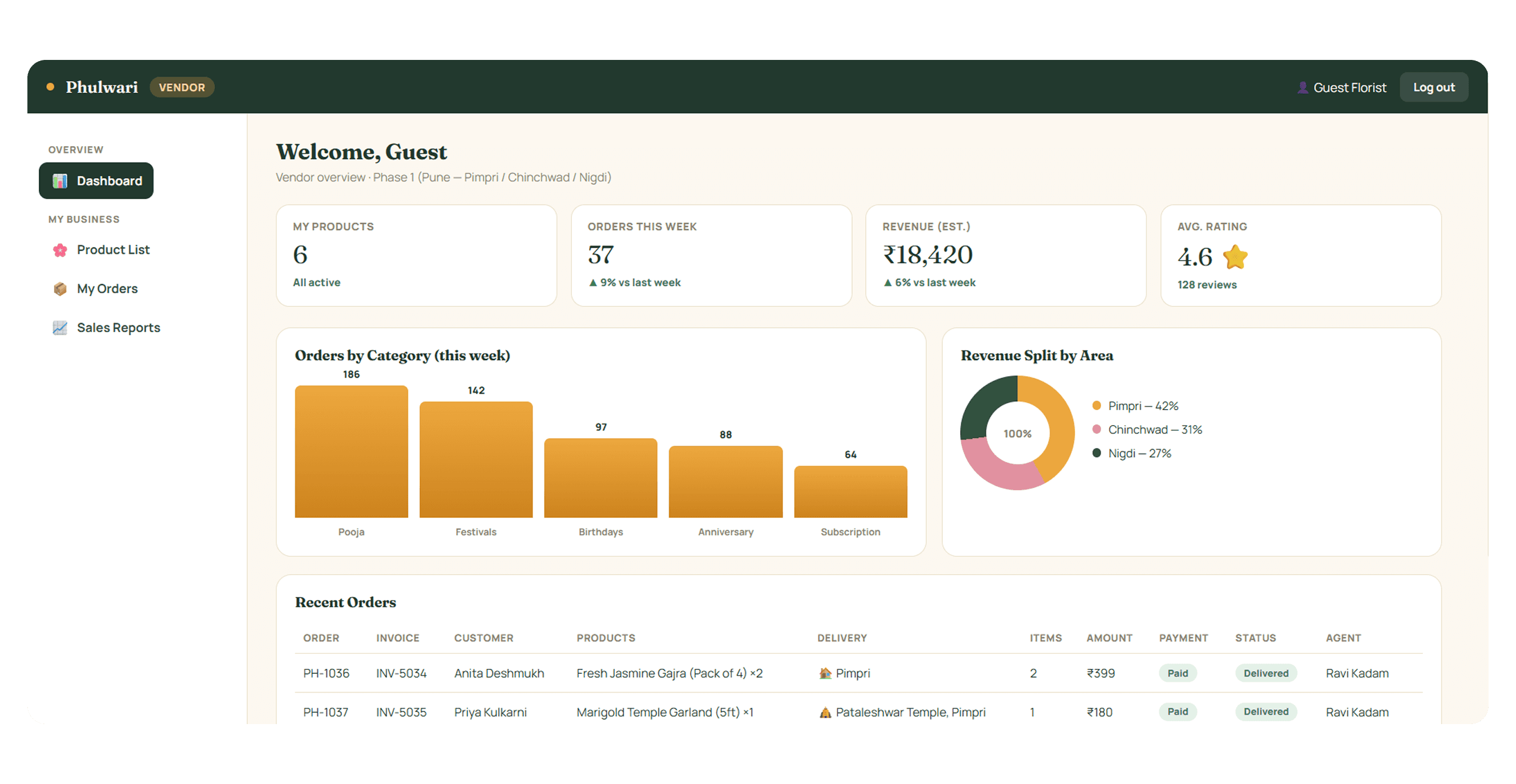Click the Pimpri orange legend dot
Screen dimensions: 1516x784
click(x=1096, y=406)
